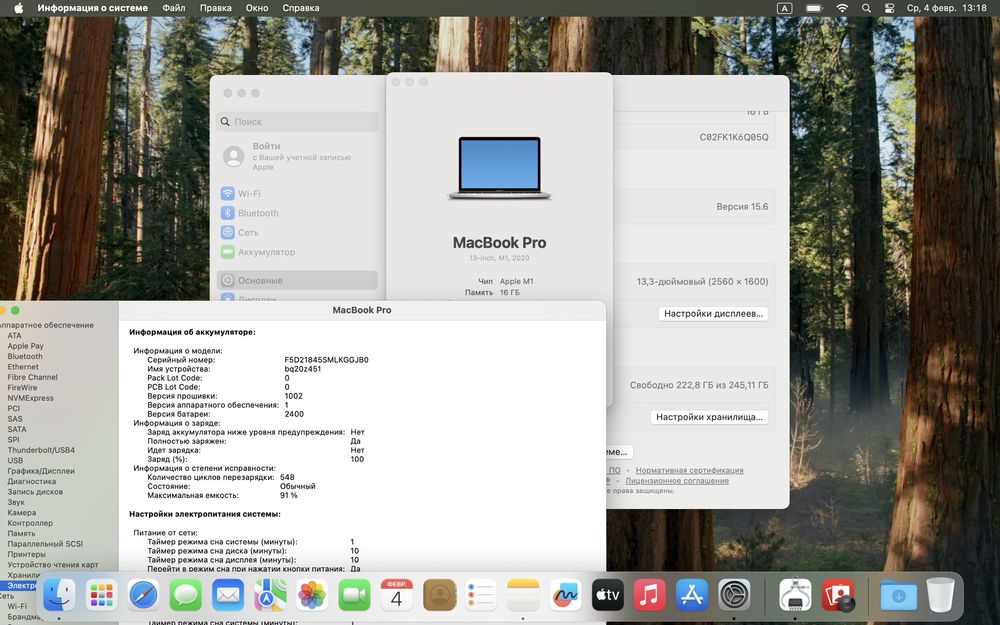The height and width of the screenshot is (625, 1000).
Task: Open the Файл menu
Action: pyautogui.click(x=173, y=8)
